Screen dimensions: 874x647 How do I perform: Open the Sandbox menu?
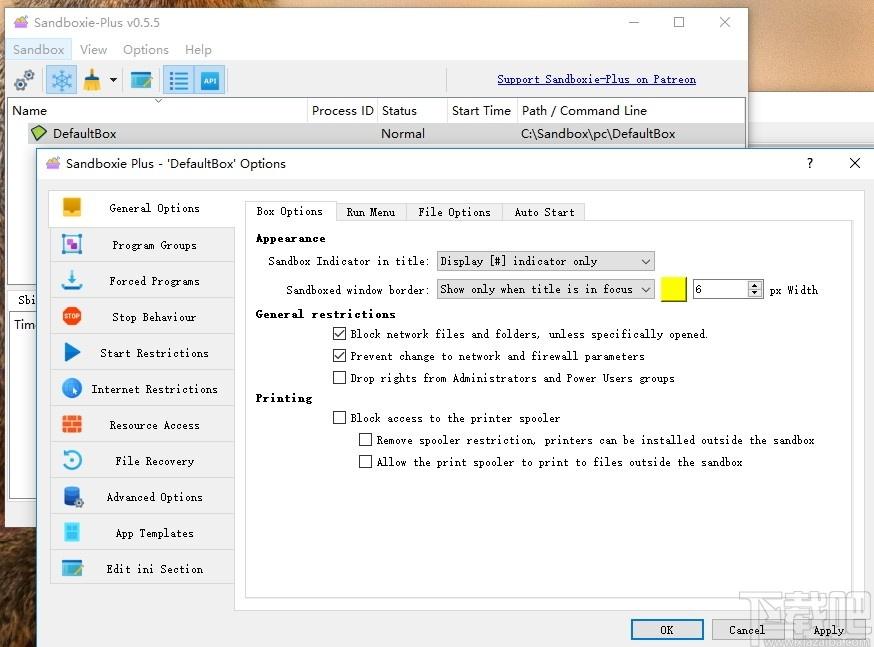point(38,50)
